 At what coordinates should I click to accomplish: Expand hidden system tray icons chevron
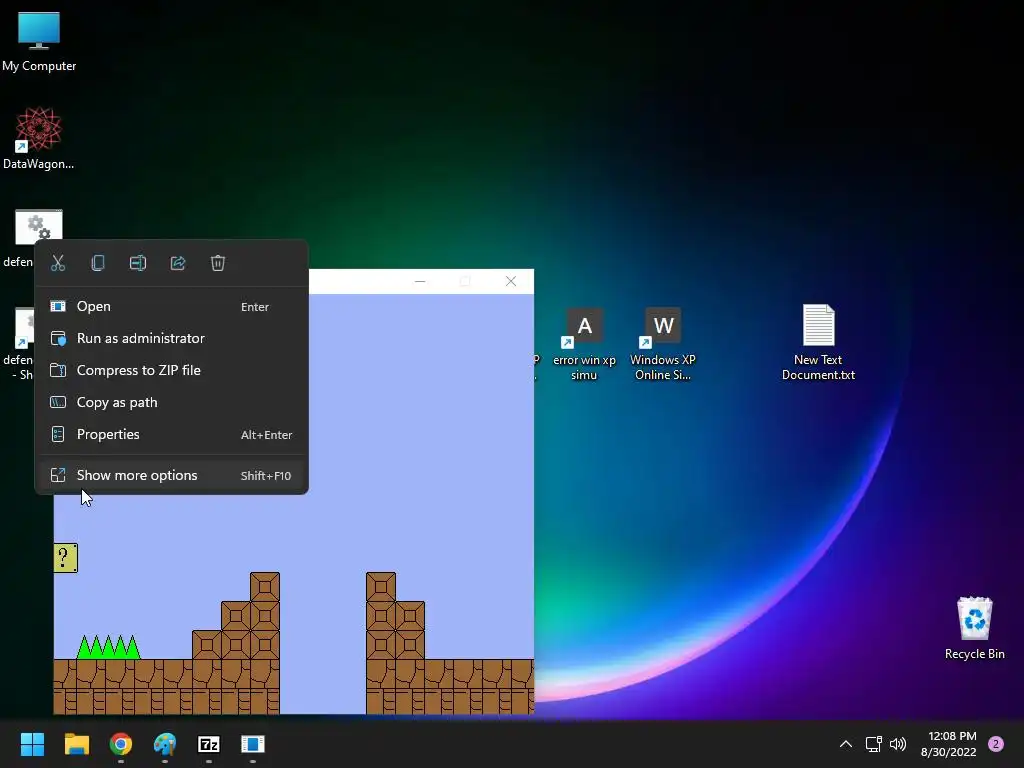(x=846, y=744)
